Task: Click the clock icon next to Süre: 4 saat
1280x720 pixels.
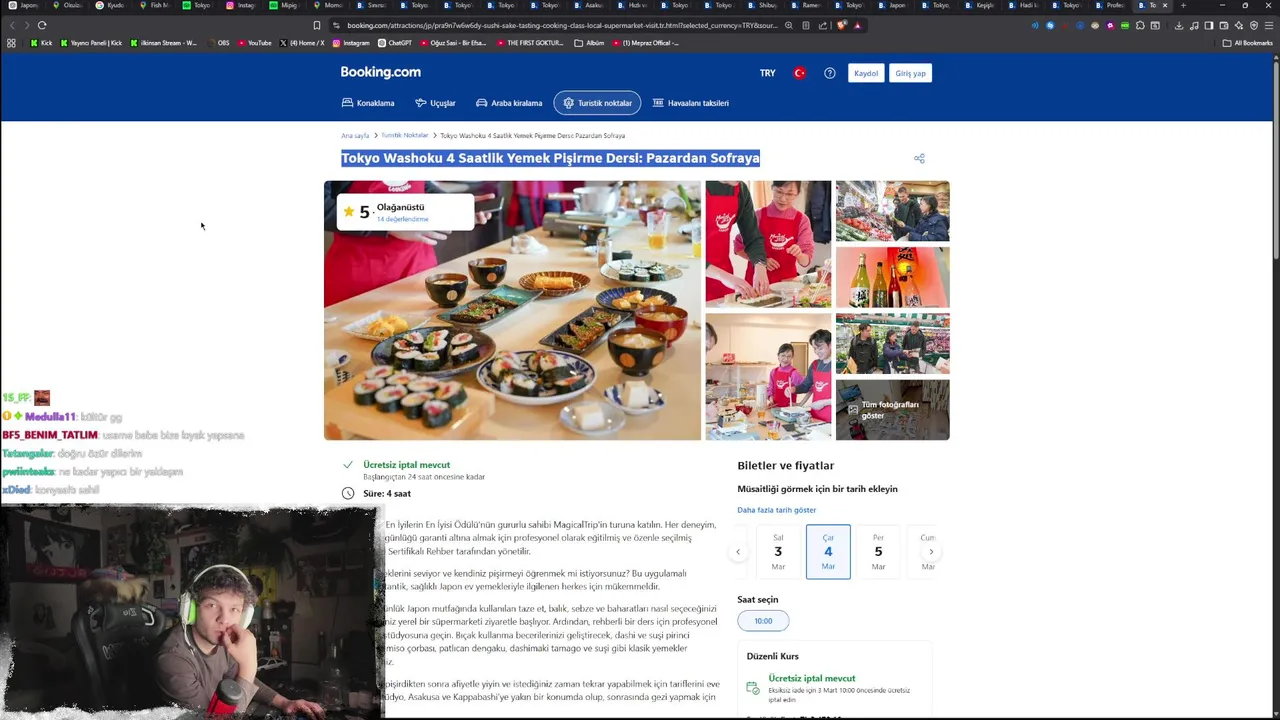Action: point(348,493)
